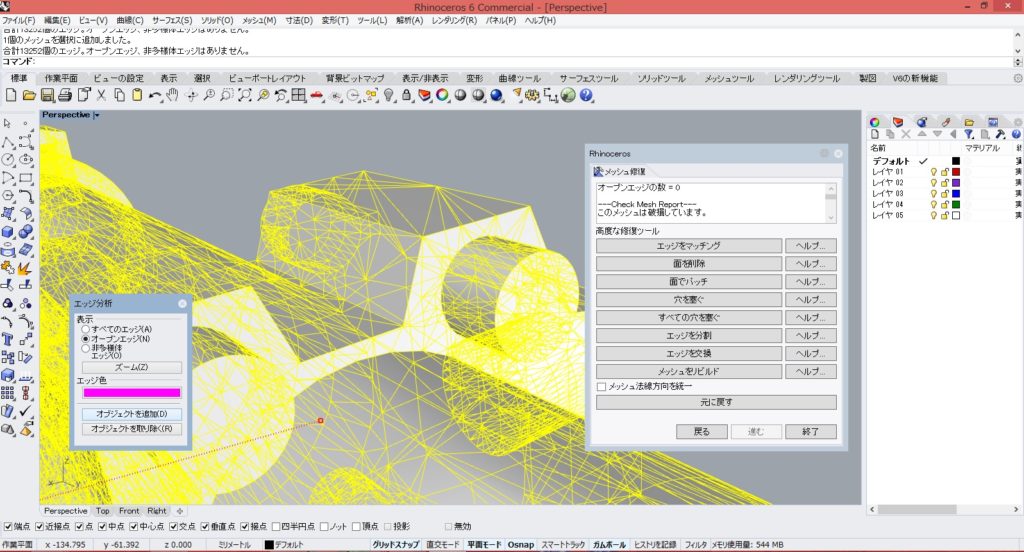Toggle lock icon for レイヤ 03
This screenshot has width=1024, height=552.
click(x=945, y=193)
